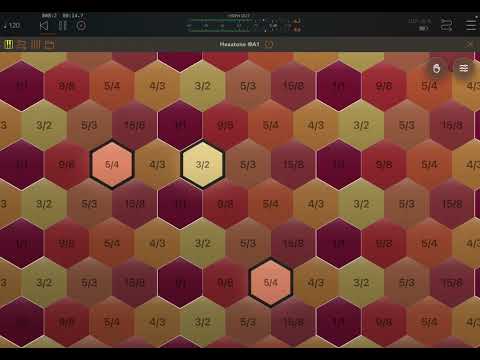
Task: Toggle the record button
Action: [x=81, y=26]
